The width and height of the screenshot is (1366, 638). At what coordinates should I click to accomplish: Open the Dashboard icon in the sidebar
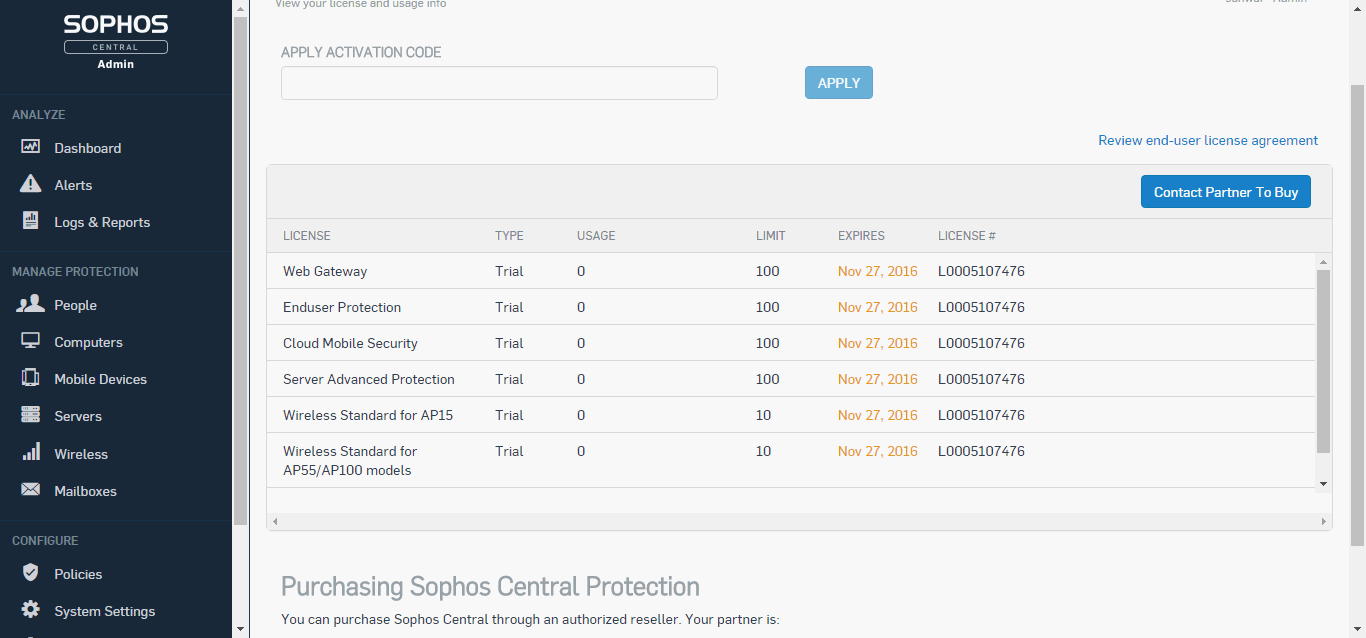tap(30, 147)
